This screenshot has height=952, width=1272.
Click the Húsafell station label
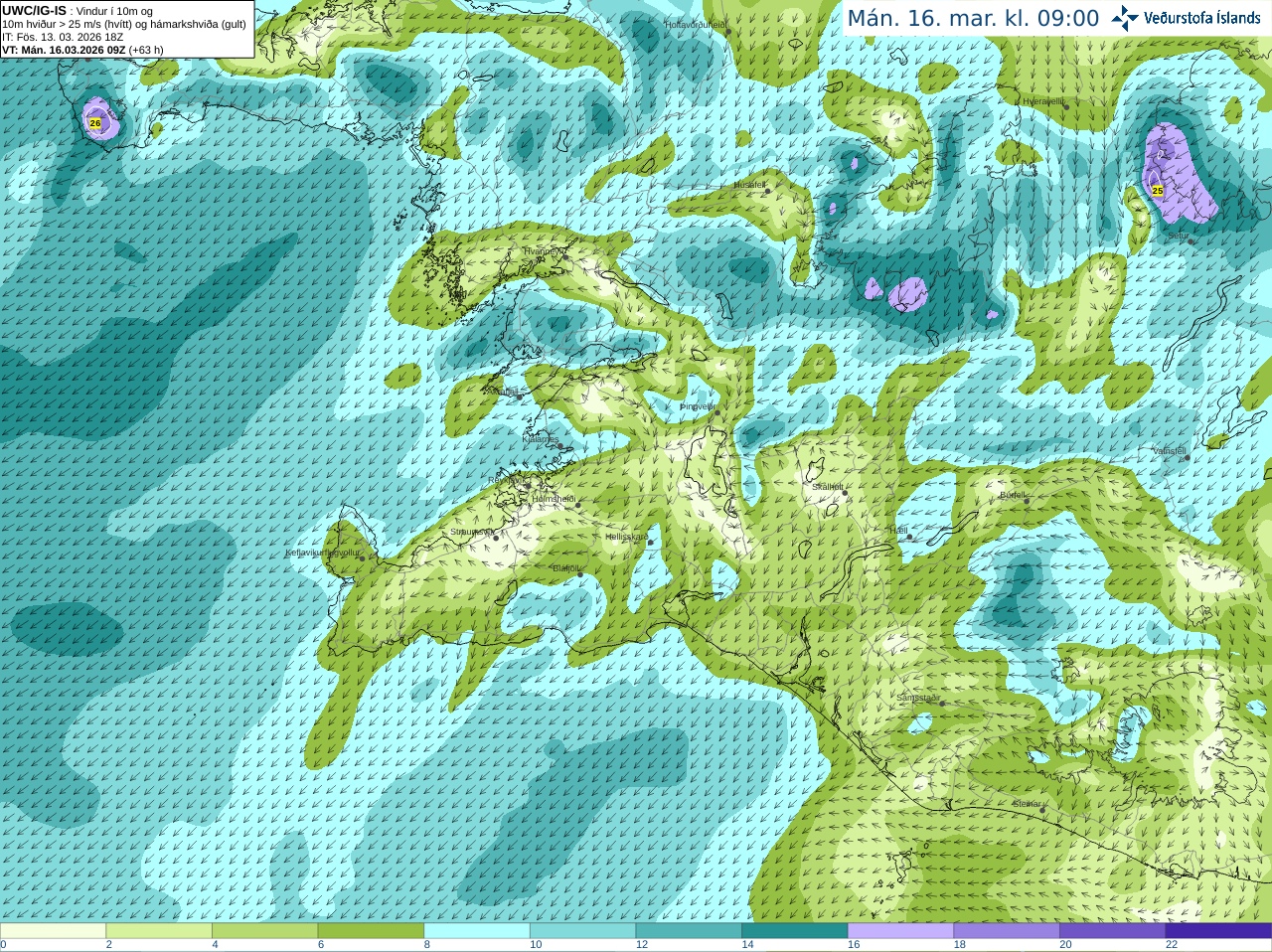tap(749, 185)
